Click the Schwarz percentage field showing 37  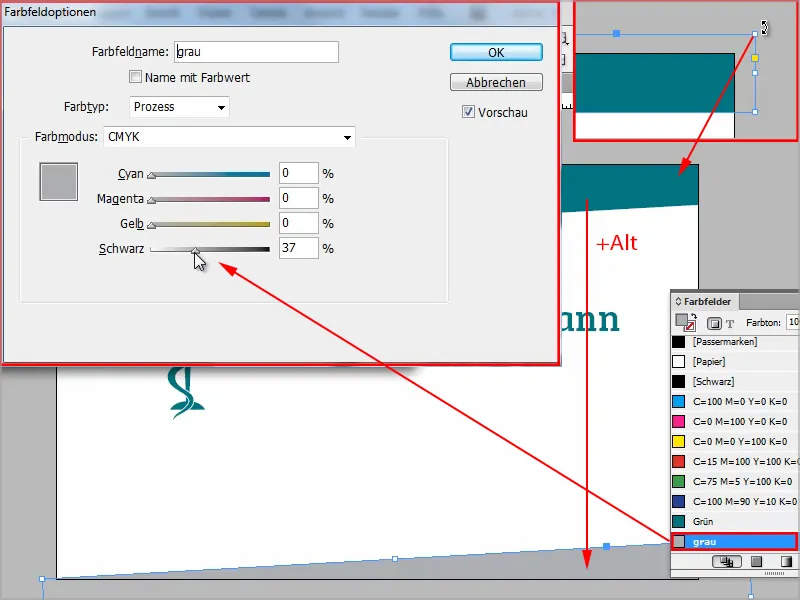[298, 248]
